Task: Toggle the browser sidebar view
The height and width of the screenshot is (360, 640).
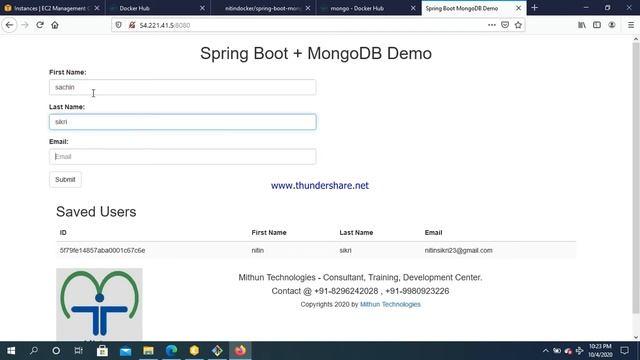Action: [x=597, y=25]
